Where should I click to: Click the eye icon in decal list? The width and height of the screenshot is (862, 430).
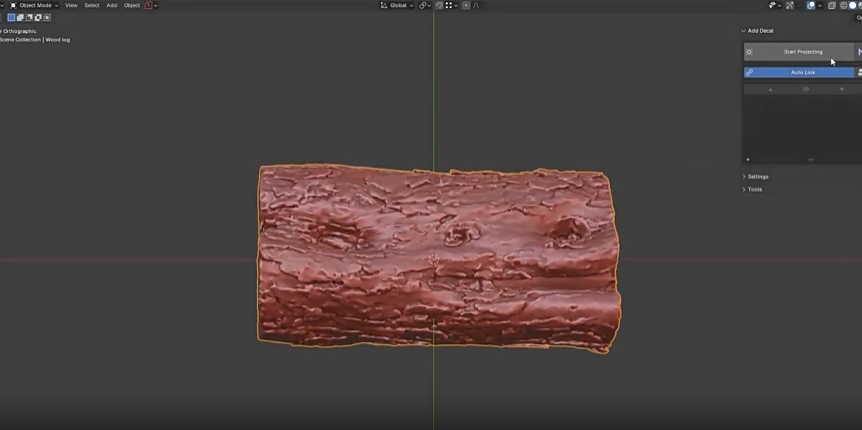point(806,89)
